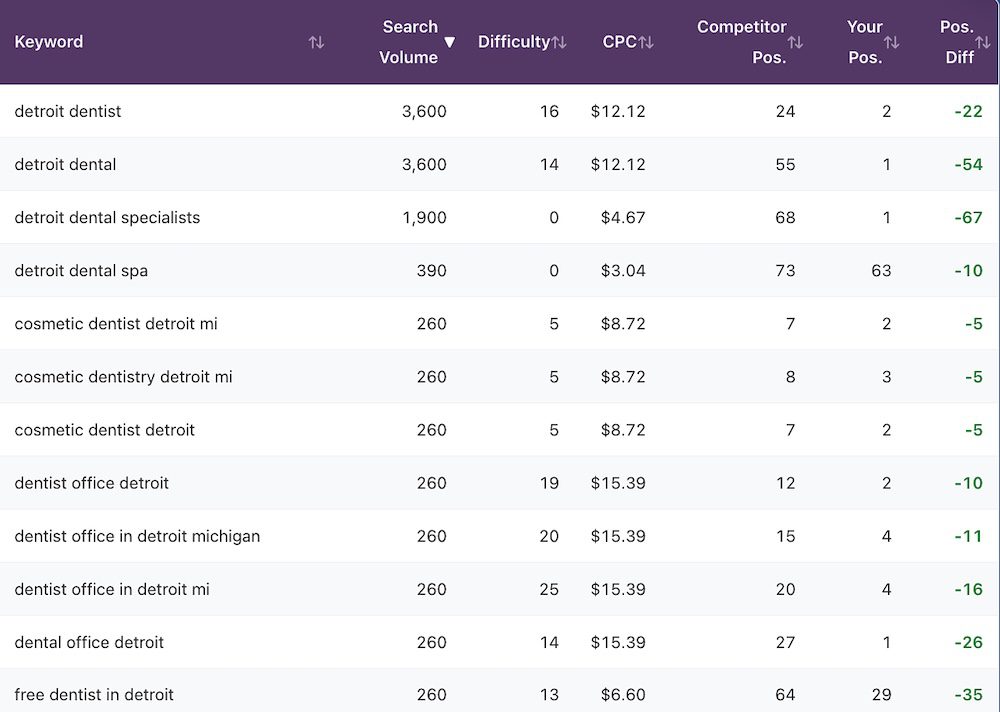Select 'detroit dental spa' keyword cell
Viewport: 1000px width, 712px height.
81,270
